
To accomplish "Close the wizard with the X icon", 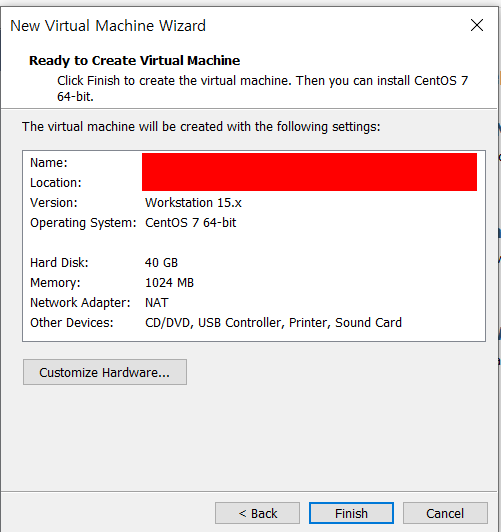I will click(x=477, y=25).
